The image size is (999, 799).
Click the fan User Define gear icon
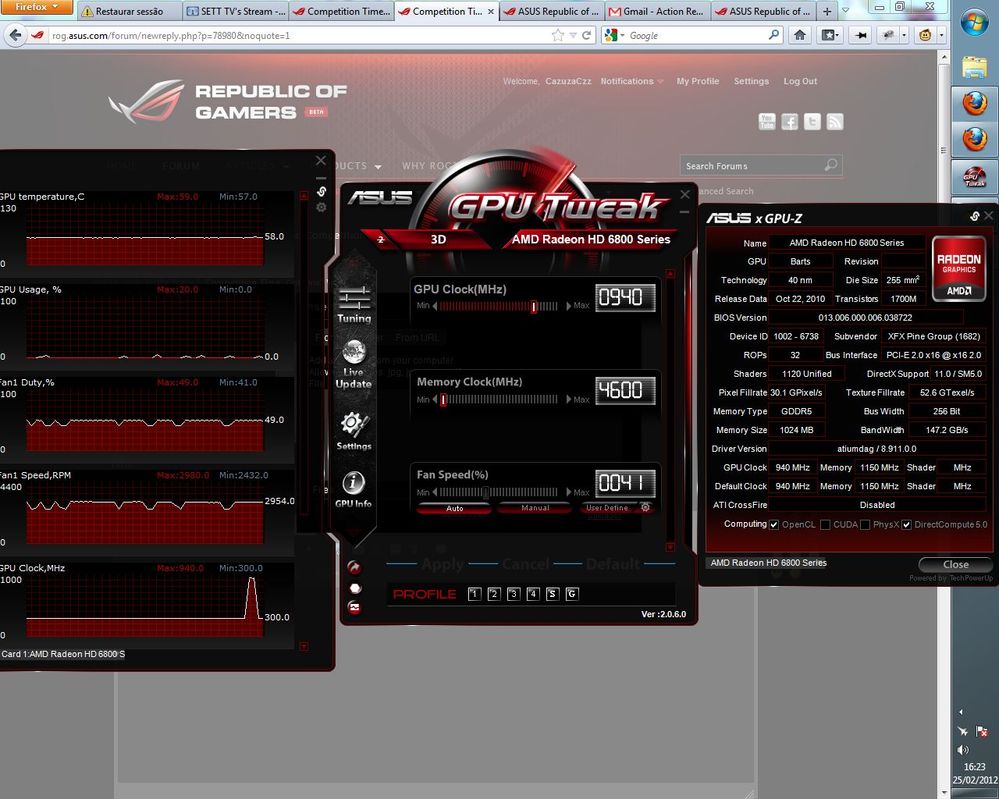(645, 508)
